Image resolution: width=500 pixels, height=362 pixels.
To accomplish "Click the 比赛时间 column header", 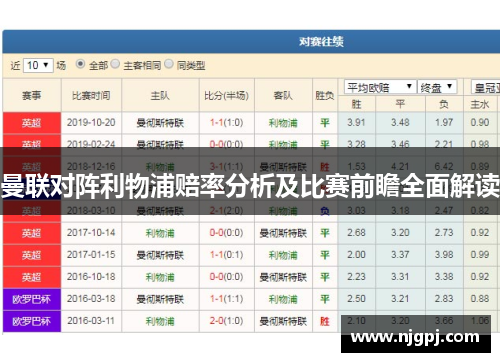I will 91,96.
